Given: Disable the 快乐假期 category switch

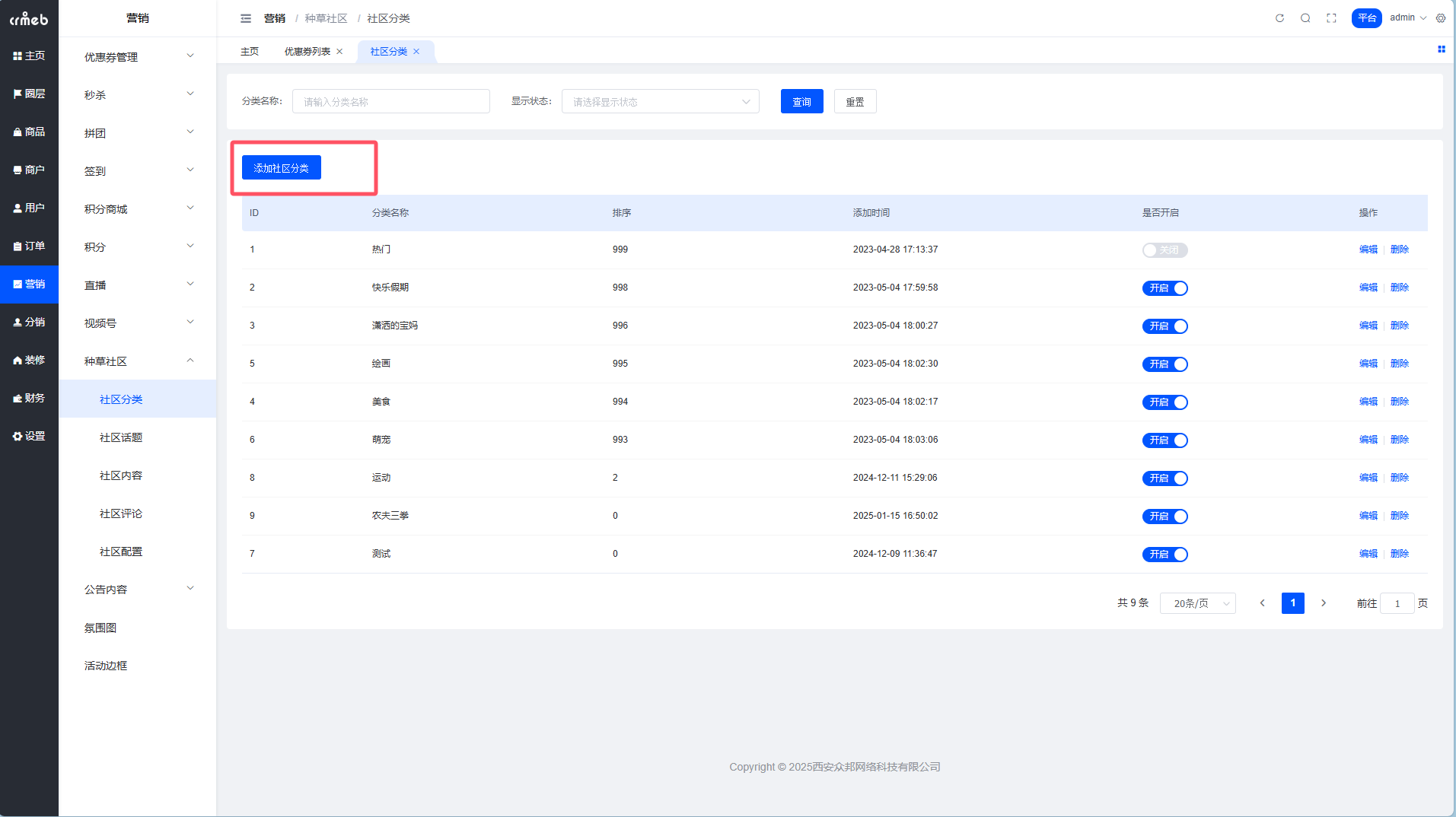Looking at the screenshot, I should (x=1164, y=288).
